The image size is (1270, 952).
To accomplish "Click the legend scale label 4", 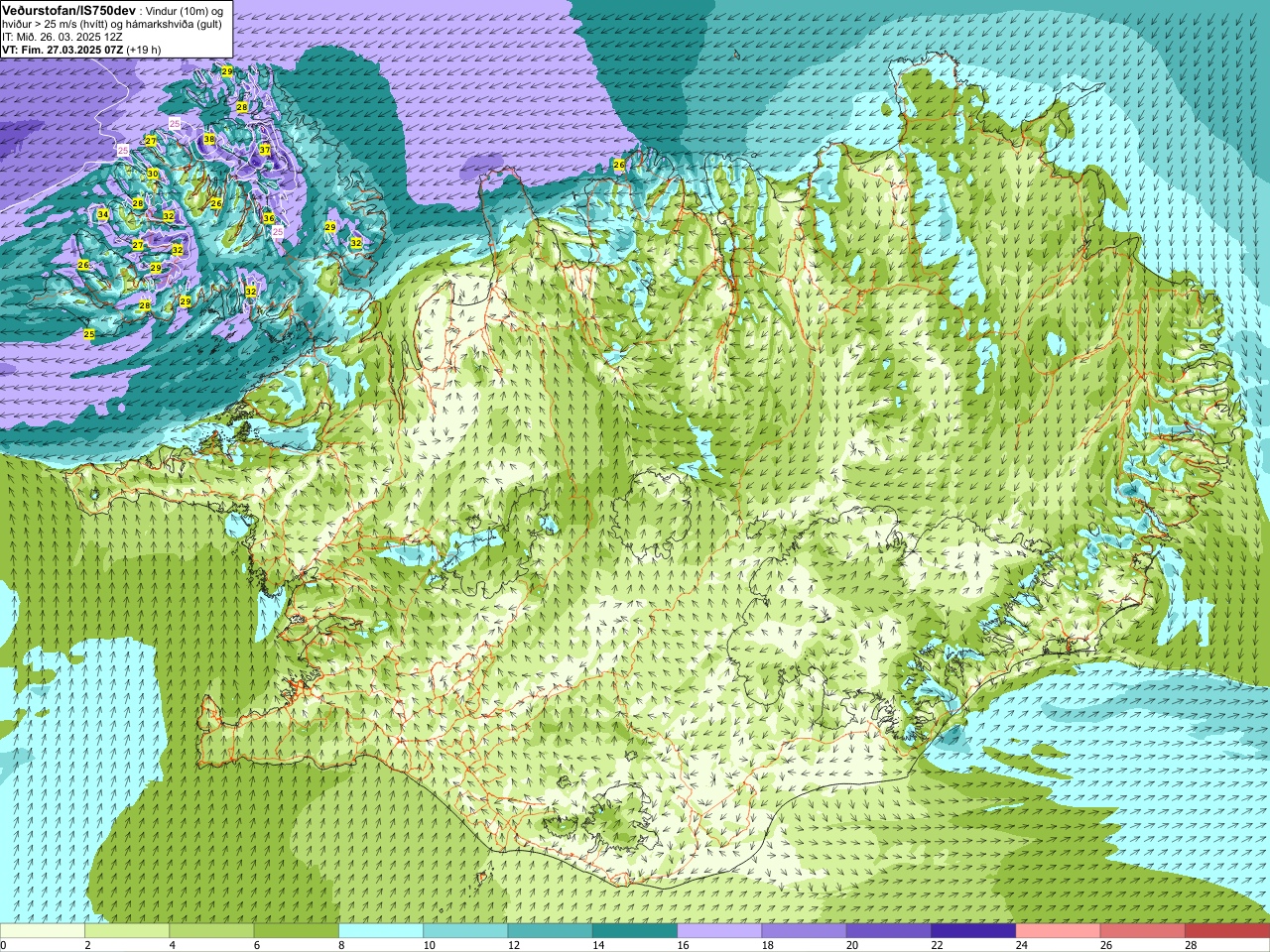I will (171, 945).
